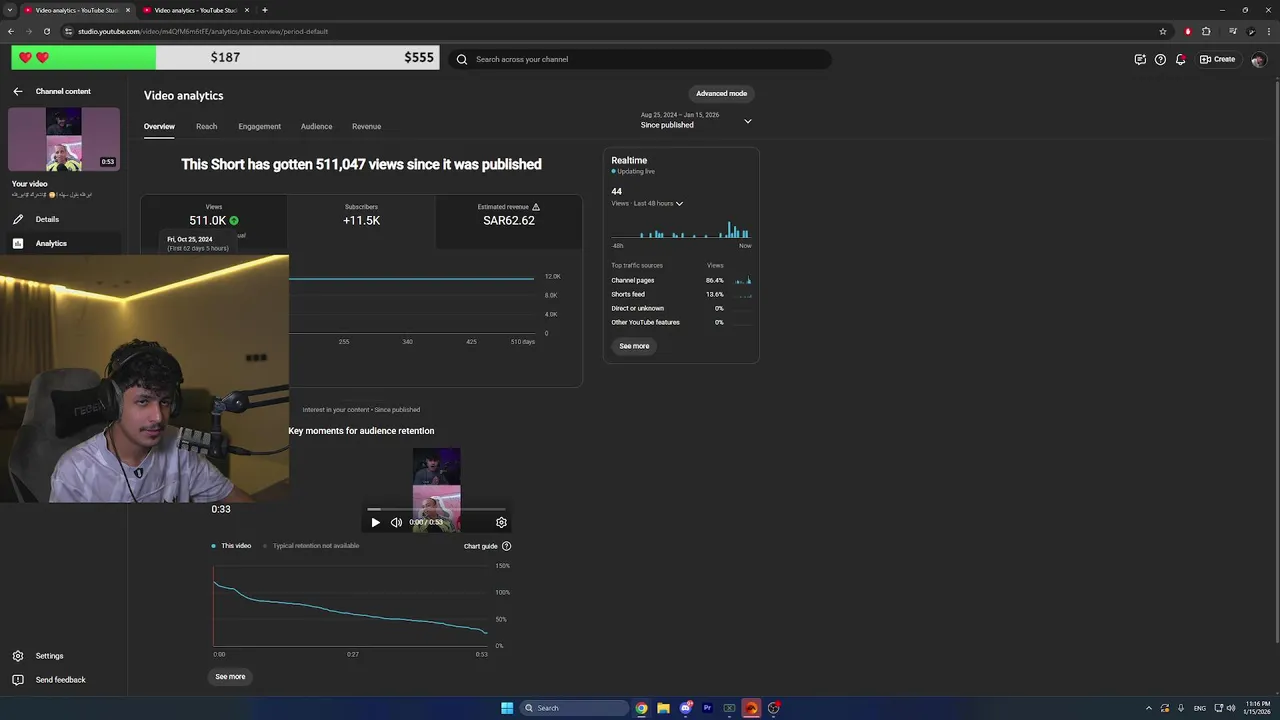The width and height of the screenshot is (1280, 720).
Task: Select the Estimated revenue SAR62.62 card
Action: (509, 222)
